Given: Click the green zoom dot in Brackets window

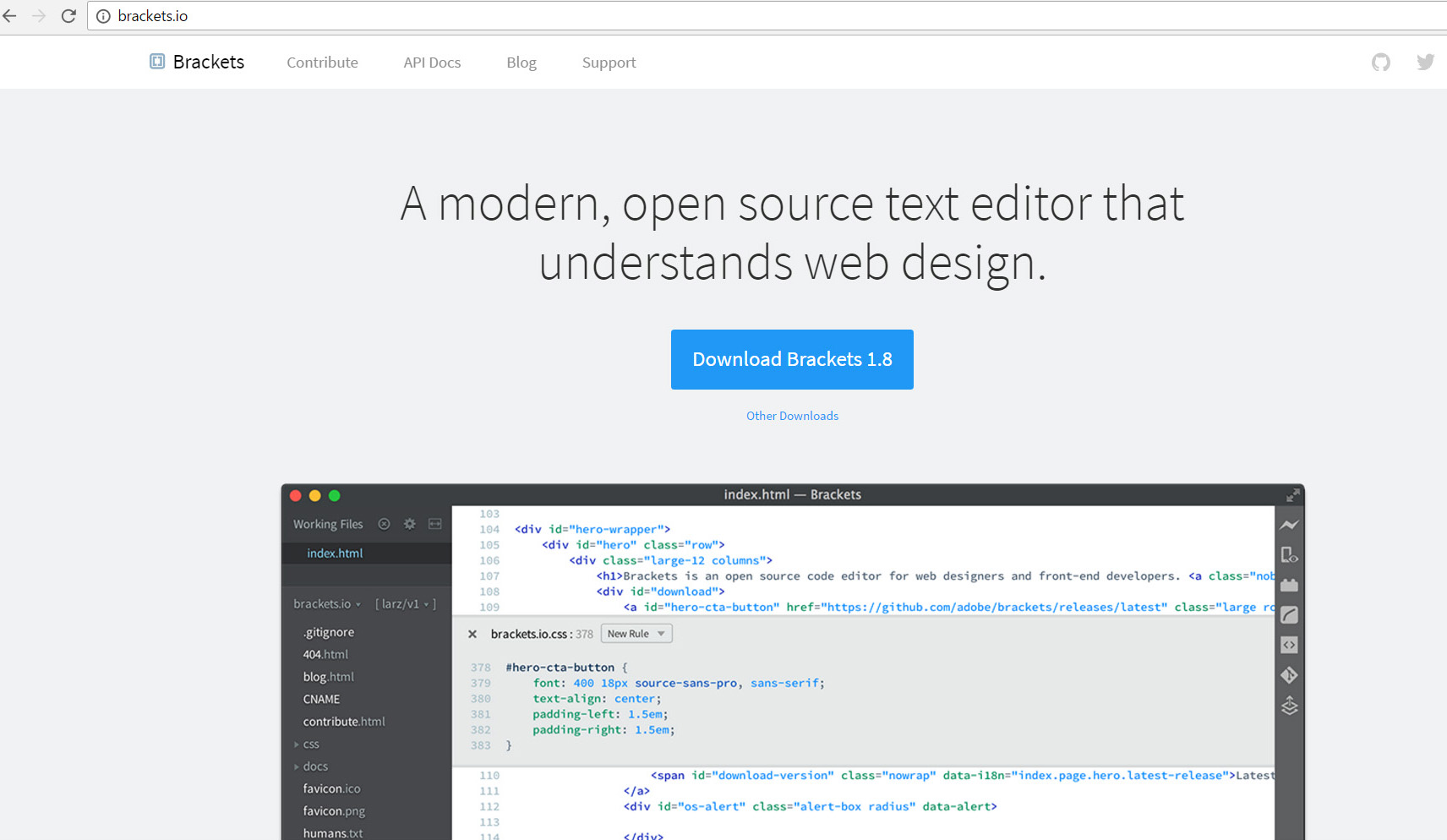Looking at the screenshot, I should pos(335,496).
